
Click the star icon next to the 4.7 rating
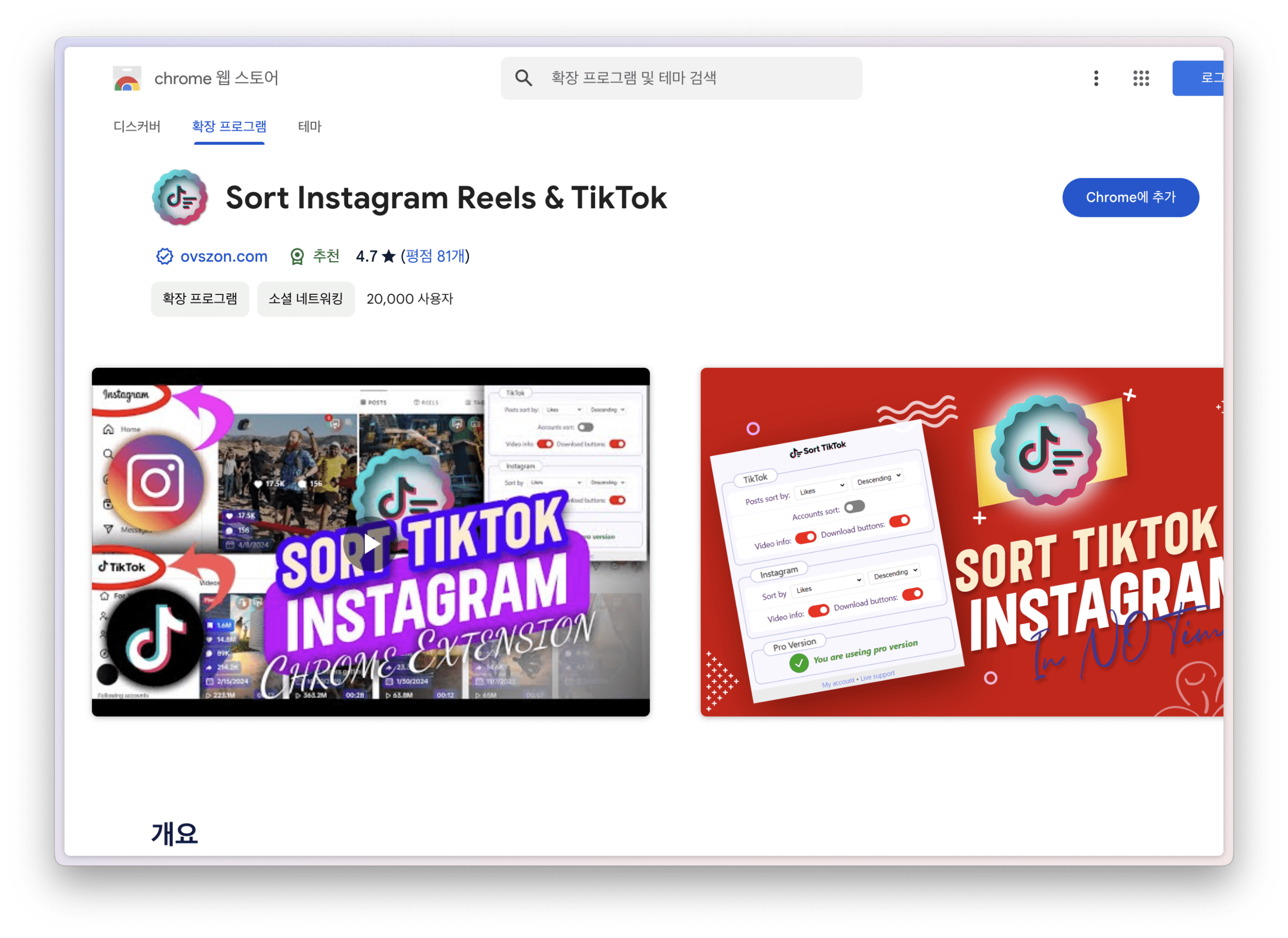387,256
